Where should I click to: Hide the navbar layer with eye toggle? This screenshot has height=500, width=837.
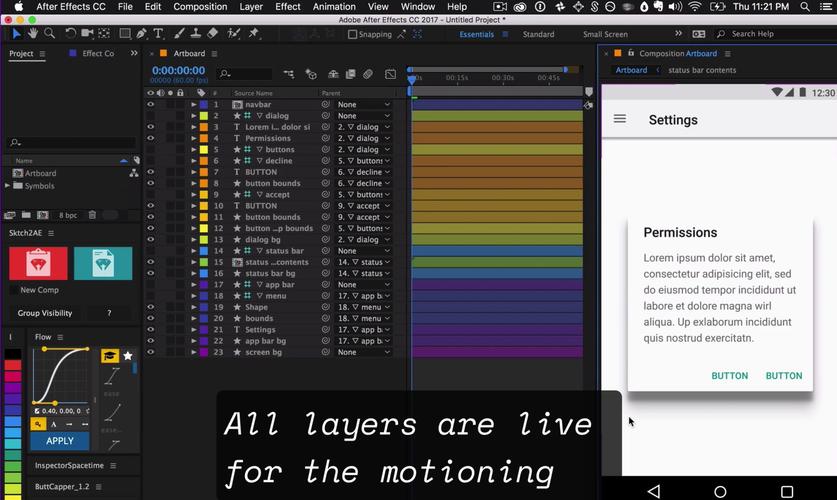pos(151,105)
